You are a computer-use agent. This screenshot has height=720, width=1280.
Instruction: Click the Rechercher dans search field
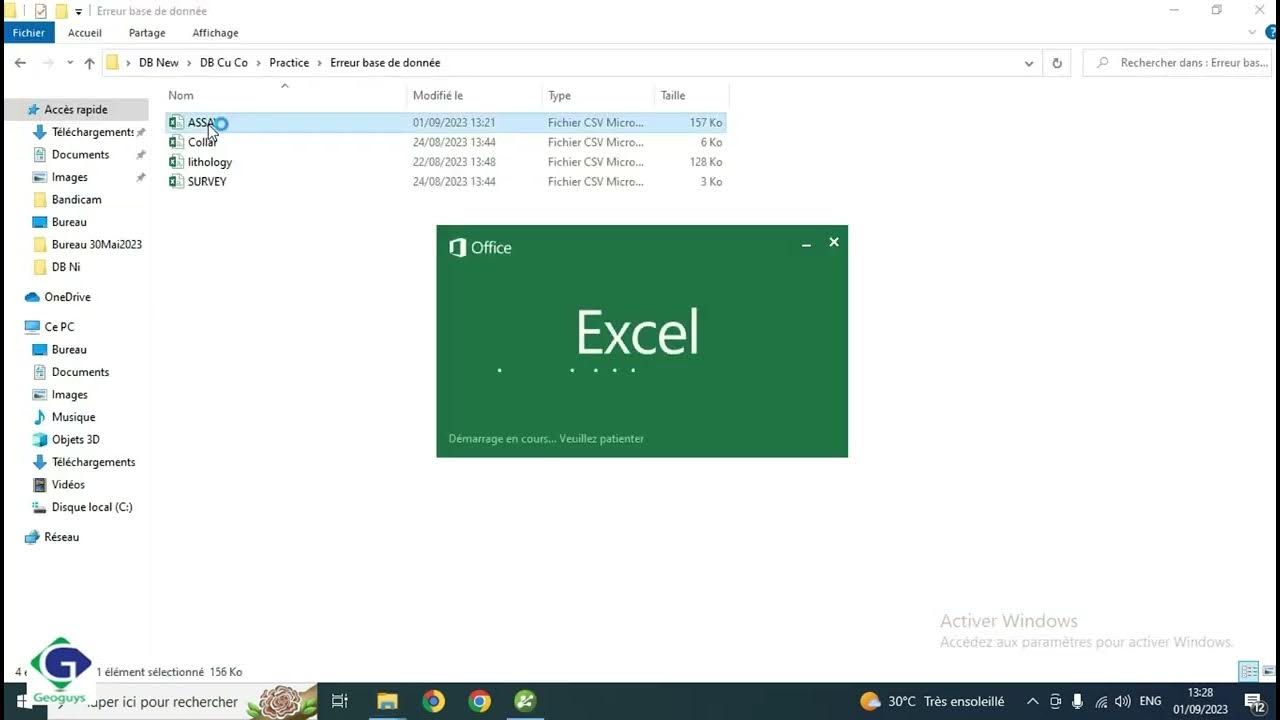[1176, 63]
